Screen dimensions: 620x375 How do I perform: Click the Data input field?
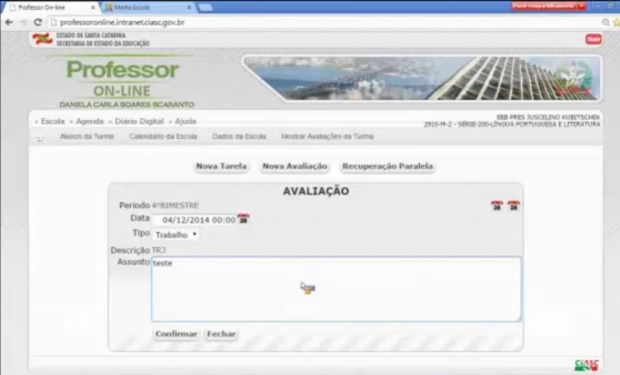(x=195, y=220)
